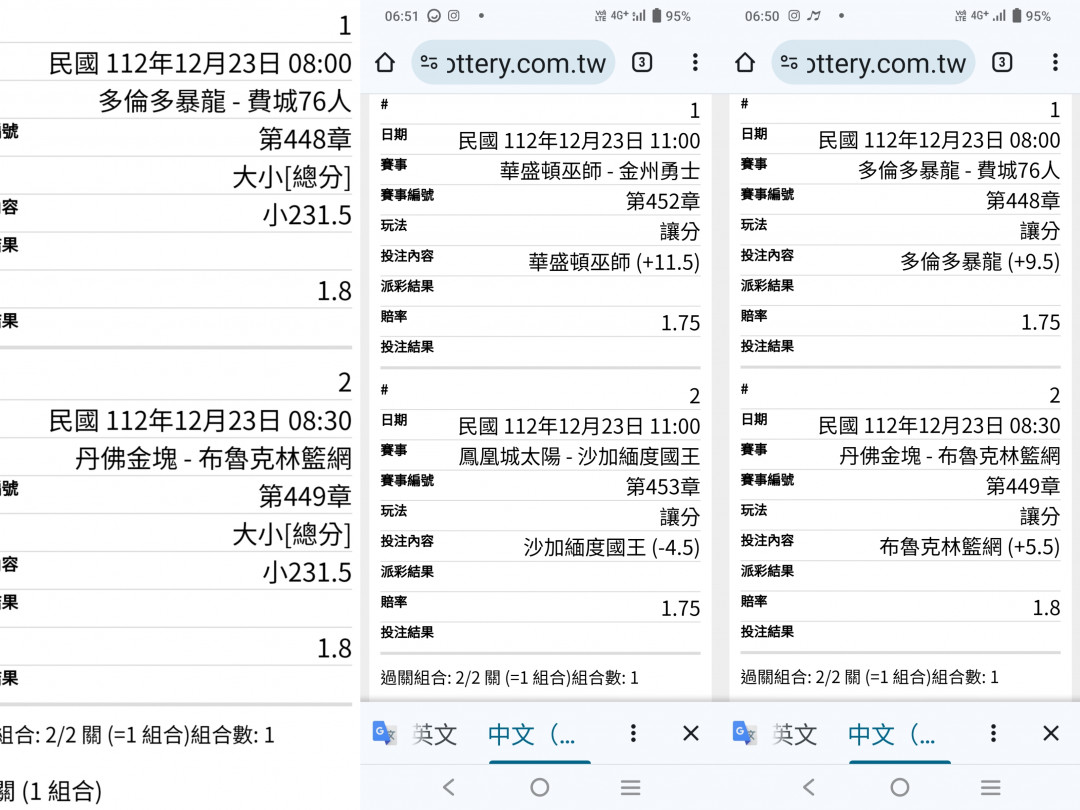
Task: Click right phone match 丹佛金塊 - 布魯克林籃網
Action: coord(949,455)
